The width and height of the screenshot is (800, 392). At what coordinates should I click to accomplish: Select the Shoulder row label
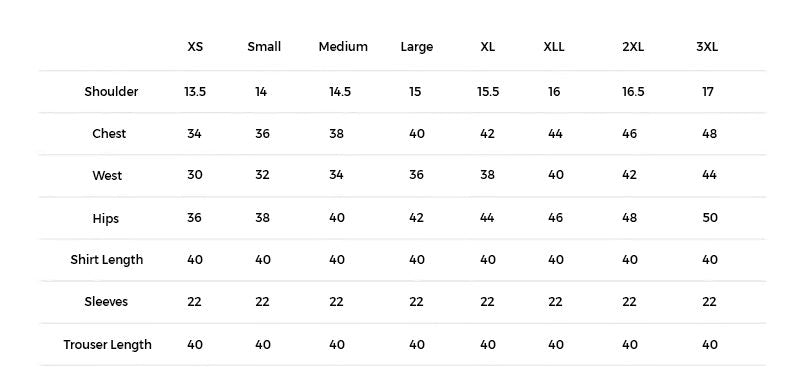111,91
